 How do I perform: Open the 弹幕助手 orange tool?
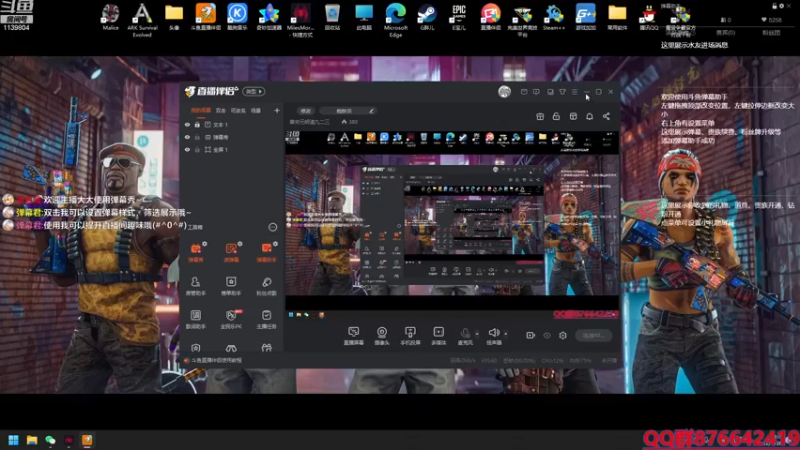(266, 252)
